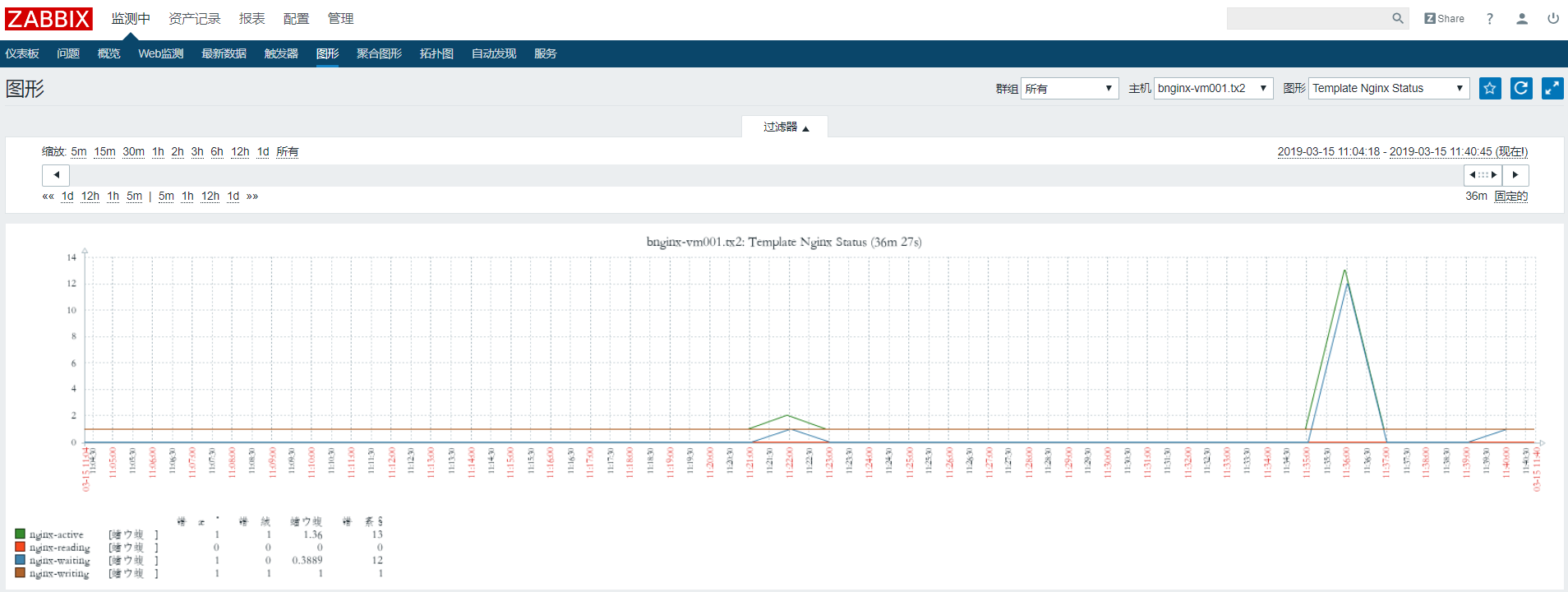Open the Zabbix Share link
Viewport: 1568px width, 592px height.
(1445, 18)
